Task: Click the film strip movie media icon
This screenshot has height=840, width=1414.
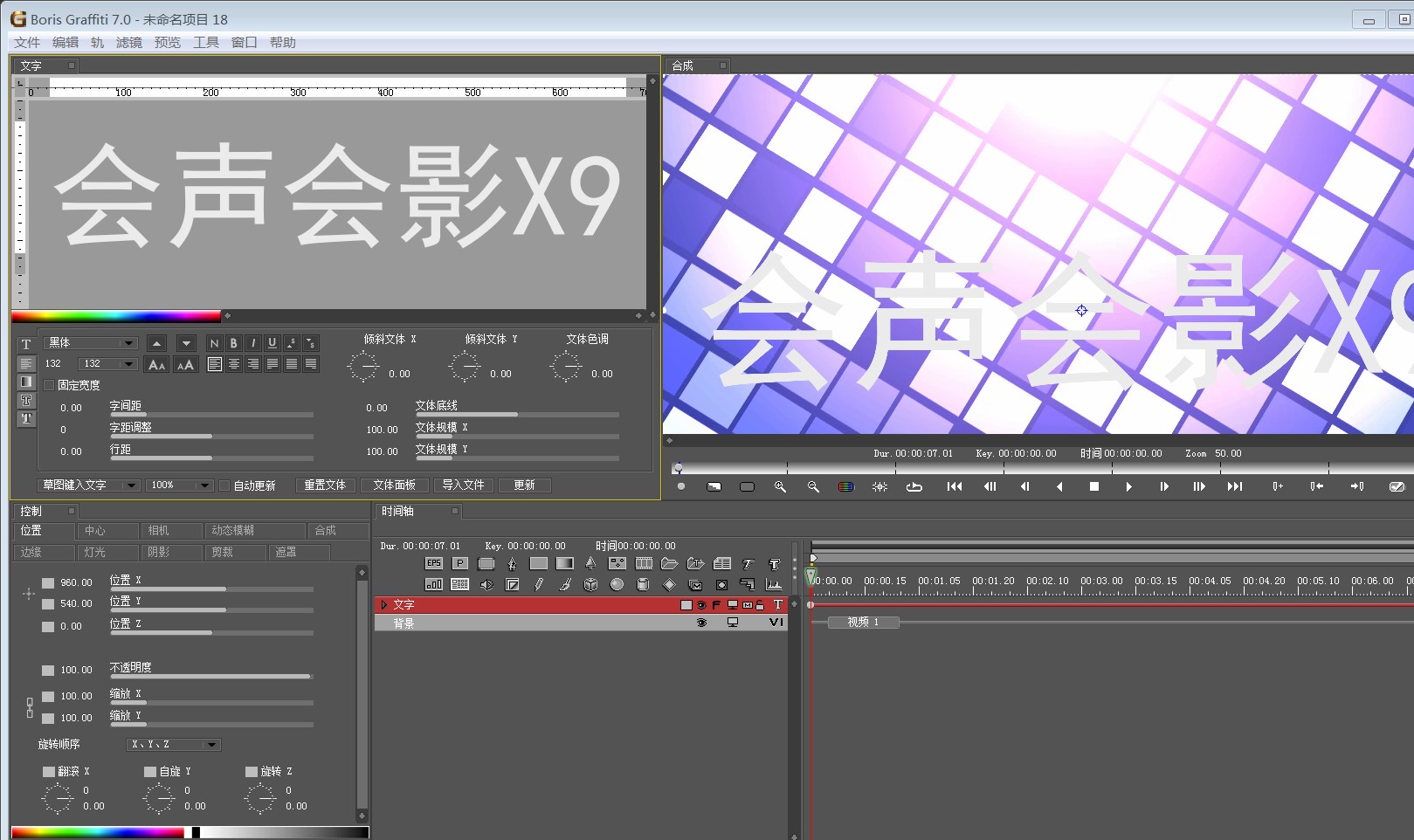Action: click(x=644, y=563)
